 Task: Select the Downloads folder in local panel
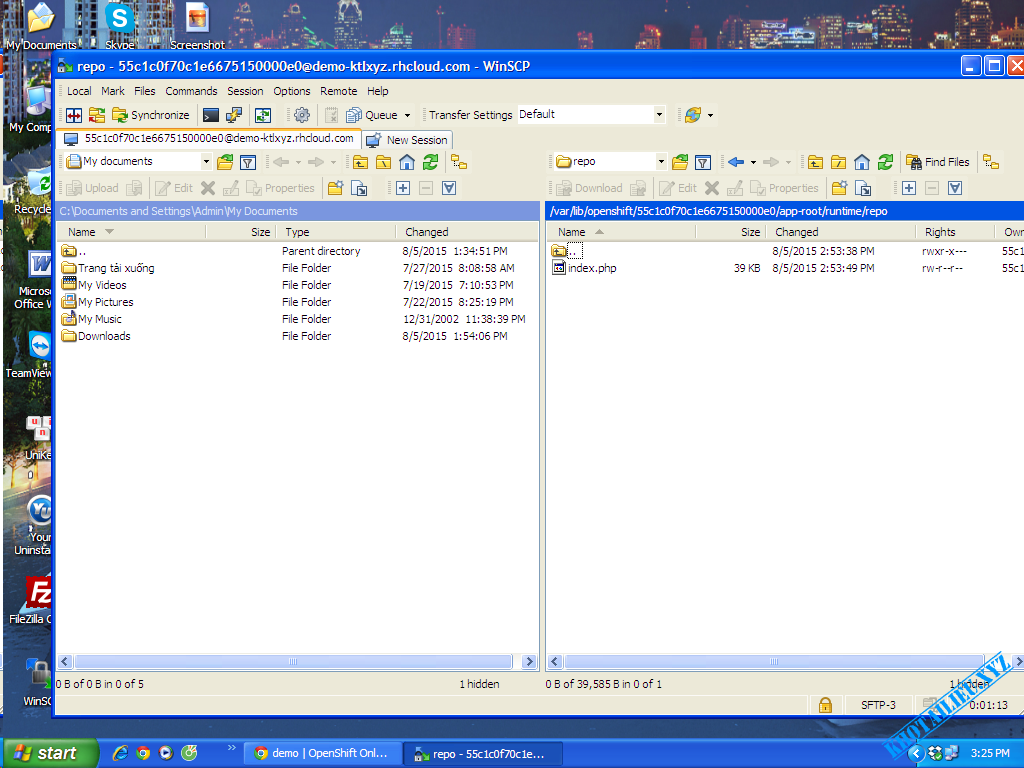104,336
